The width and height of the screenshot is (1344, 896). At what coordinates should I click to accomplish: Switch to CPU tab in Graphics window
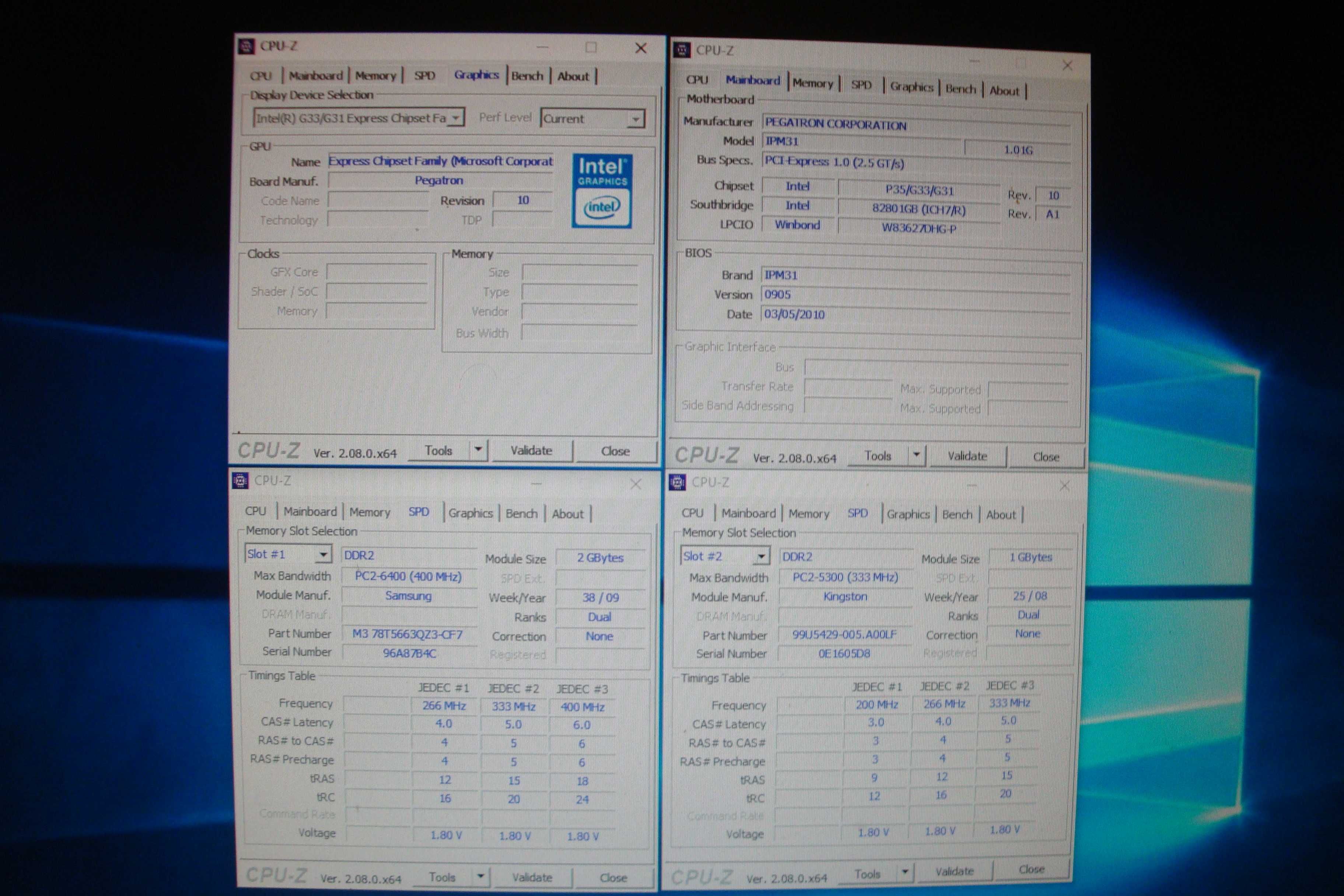[x=260, y=76]
